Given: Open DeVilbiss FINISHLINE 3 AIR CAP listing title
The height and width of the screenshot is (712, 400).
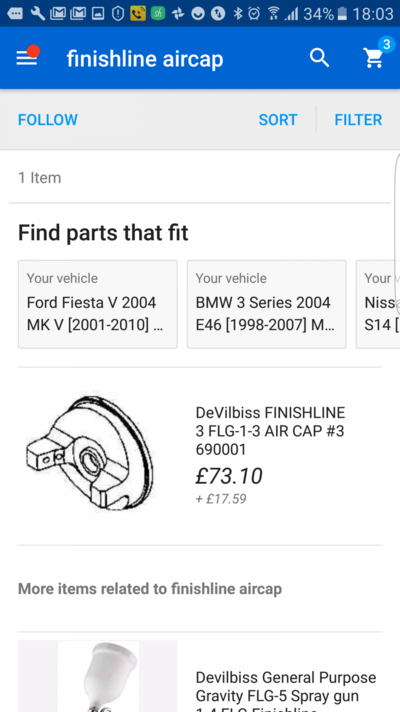Looking at the screenshot, I should coord(271,431).
